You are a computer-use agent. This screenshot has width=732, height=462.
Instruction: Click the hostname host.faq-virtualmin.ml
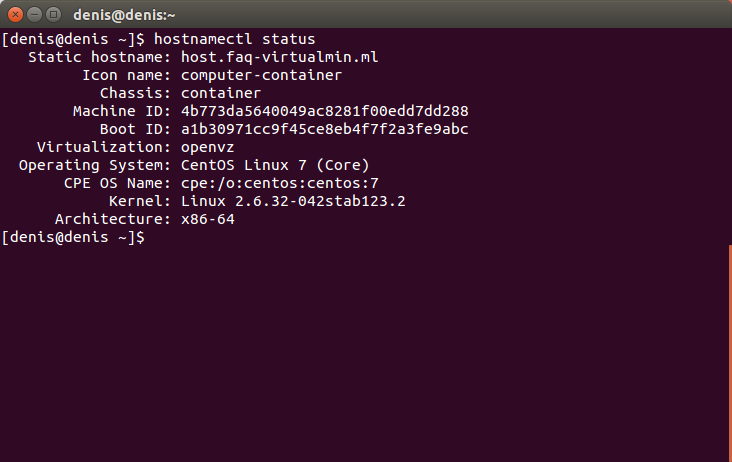coord(279,57)
